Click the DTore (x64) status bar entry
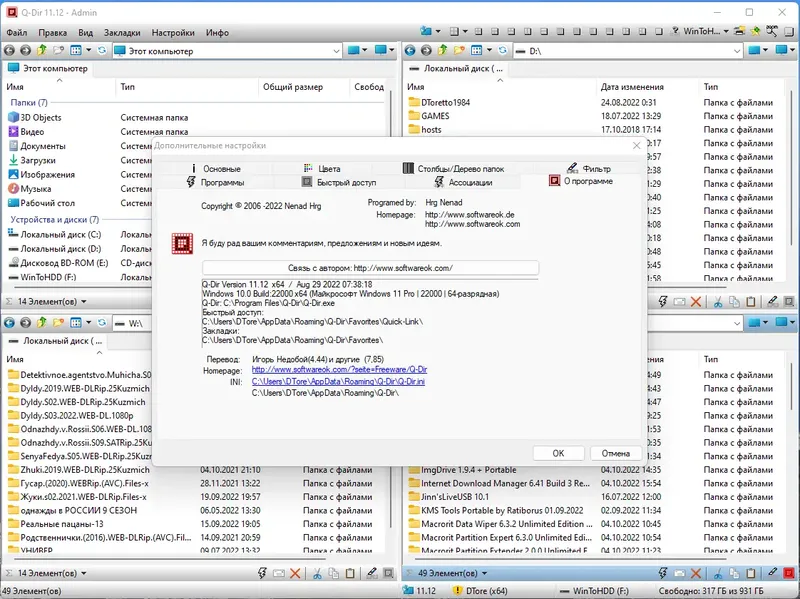Screen dimensions: 800x599 (x=480, y=591)
